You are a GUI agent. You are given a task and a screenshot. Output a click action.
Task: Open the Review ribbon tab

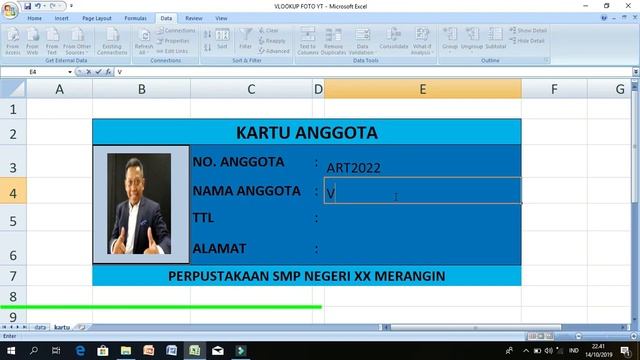tap(193, 18)
